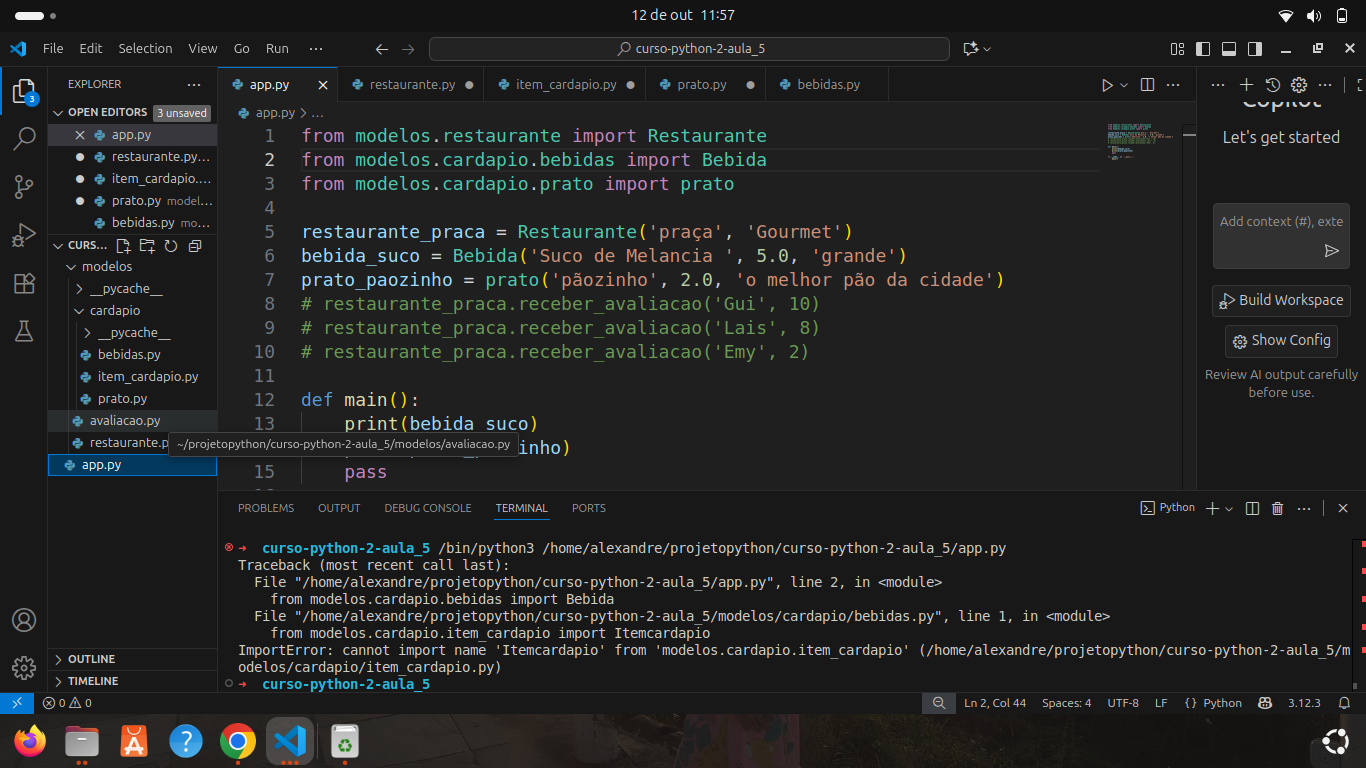Open the Extensions view
This screenshot has width=1366, height=768.
pos(24,284)
